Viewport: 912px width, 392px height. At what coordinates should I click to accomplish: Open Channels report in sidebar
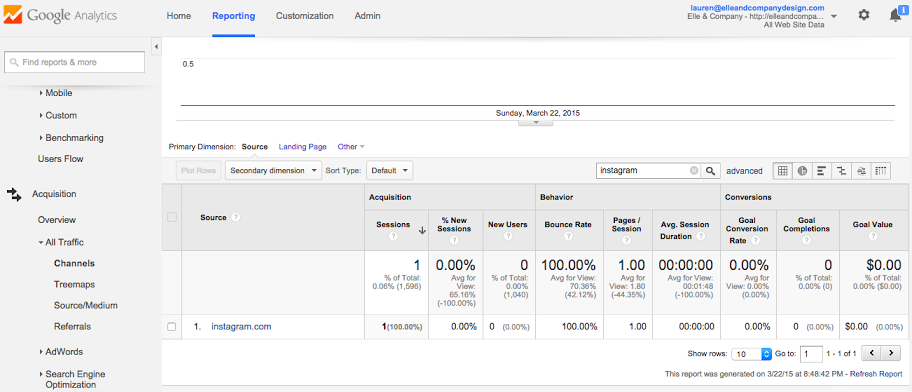point(74,263)
